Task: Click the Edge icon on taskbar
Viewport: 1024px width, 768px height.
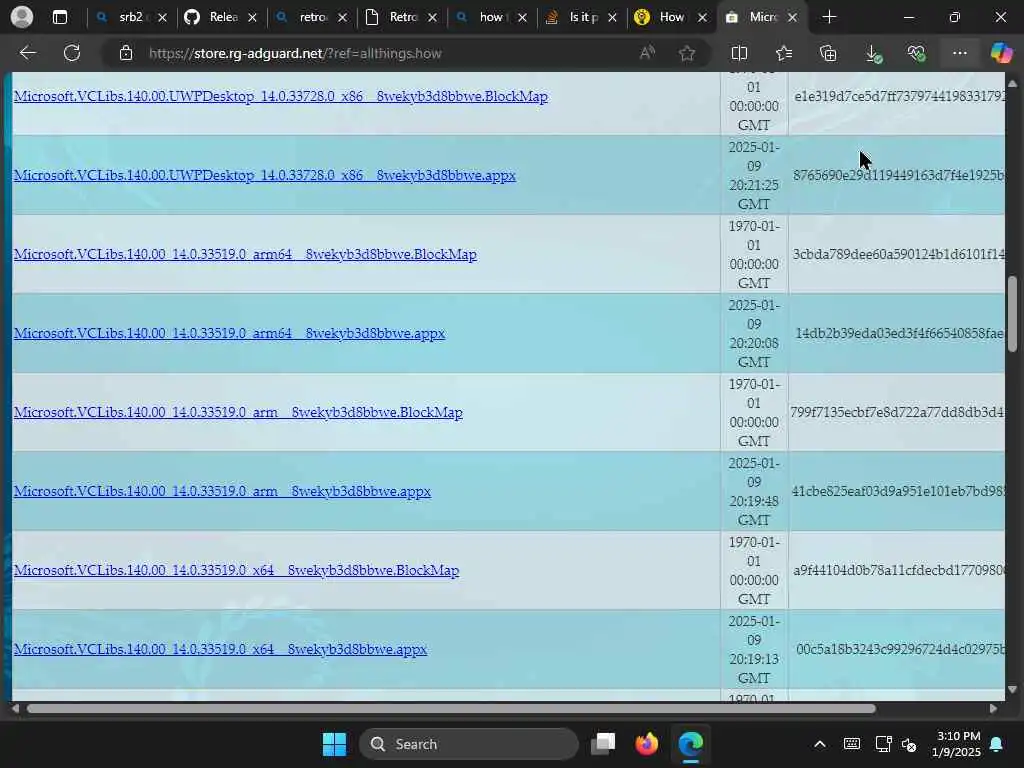Action: pos(690,744)
